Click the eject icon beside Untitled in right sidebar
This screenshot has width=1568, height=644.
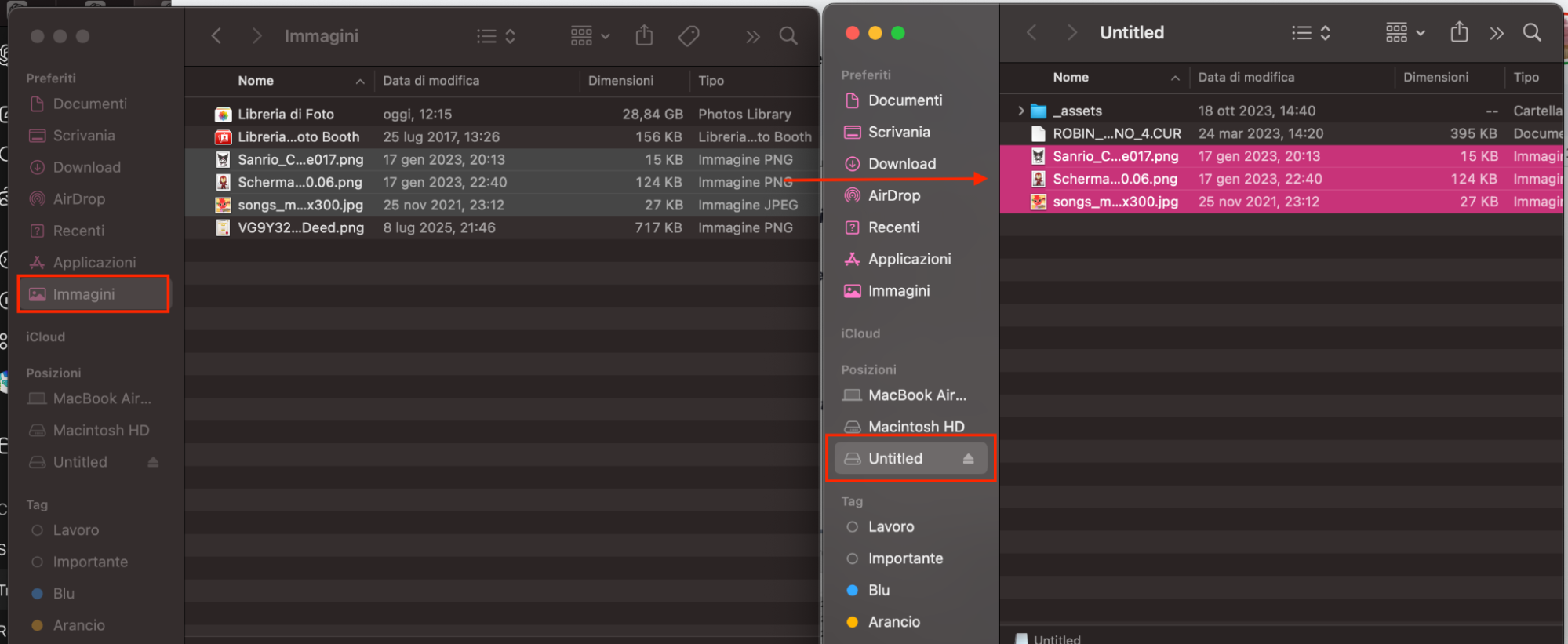coord(968,460)
